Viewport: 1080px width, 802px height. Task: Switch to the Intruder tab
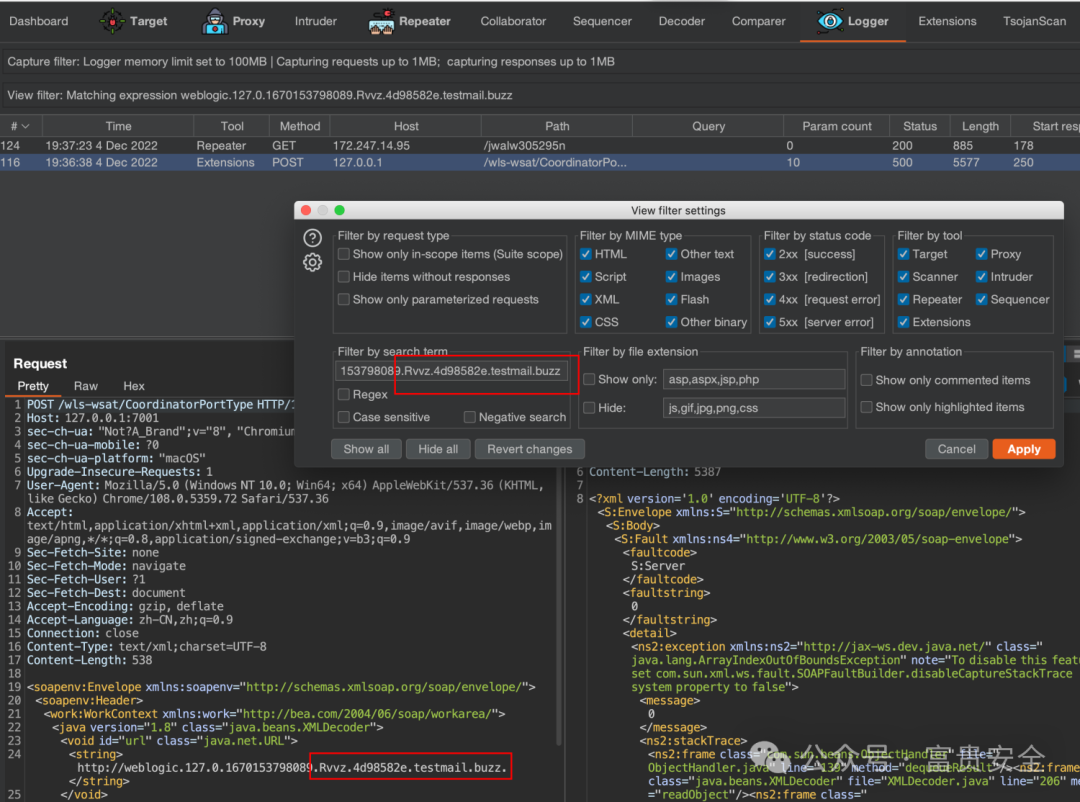click(x=315, y=21)
